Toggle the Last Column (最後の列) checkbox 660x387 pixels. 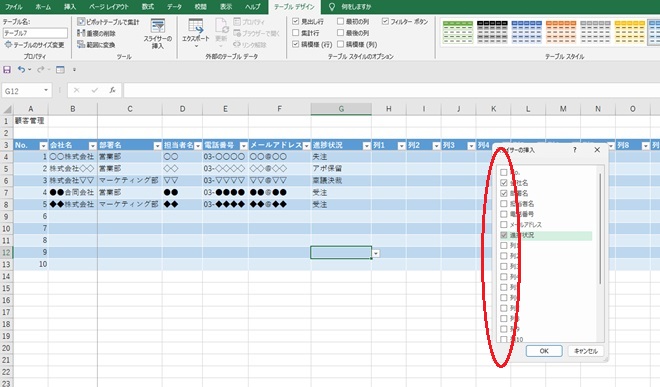[x=341, y=32]
